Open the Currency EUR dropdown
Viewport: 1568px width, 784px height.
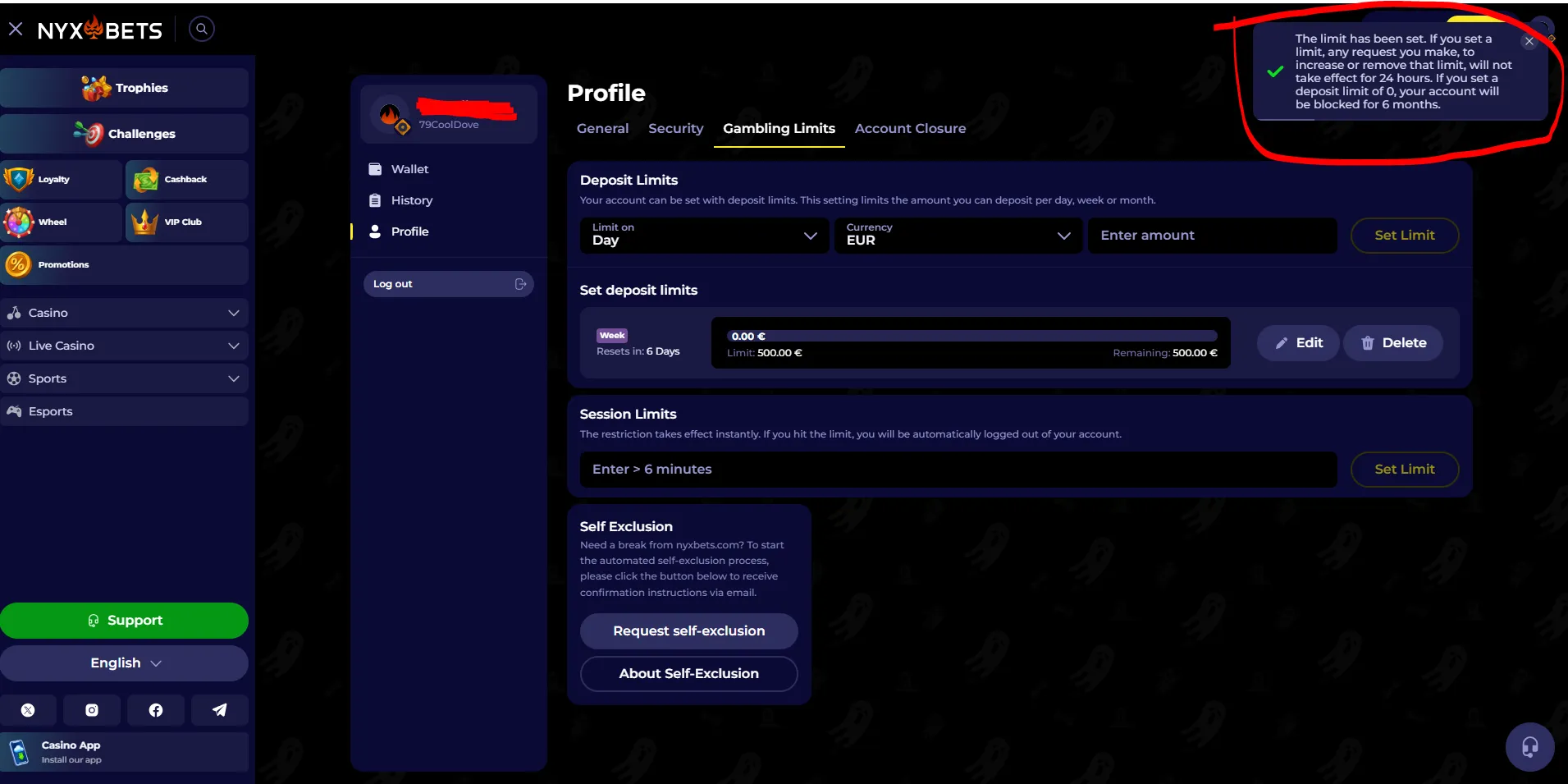point(958,236)
